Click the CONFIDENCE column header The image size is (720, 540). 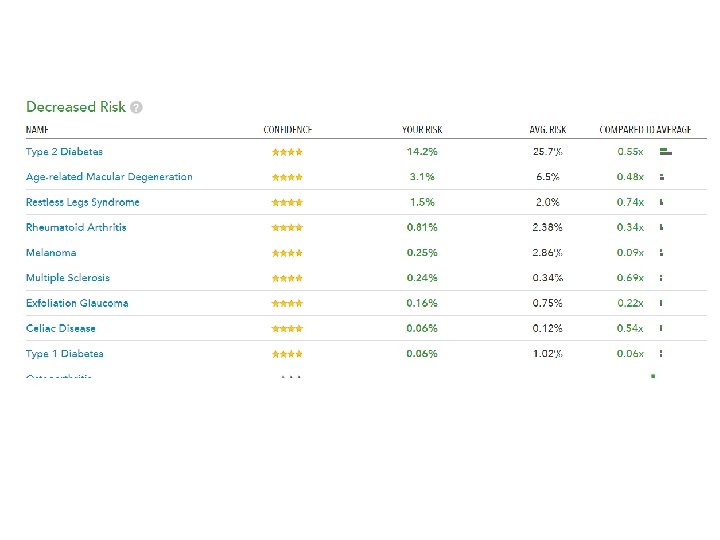pos(288,129)
